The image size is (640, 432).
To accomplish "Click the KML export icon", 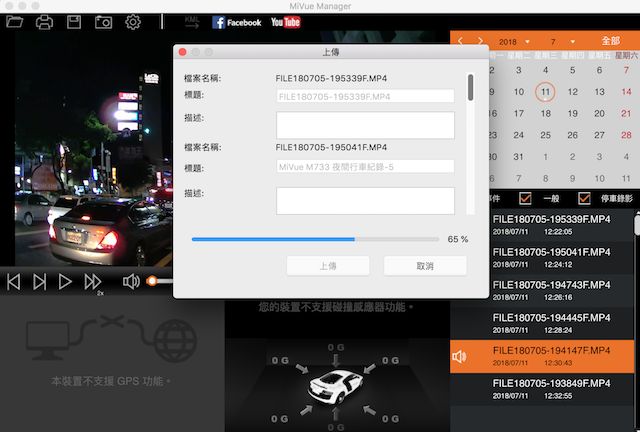I will (x=192, y=22).
